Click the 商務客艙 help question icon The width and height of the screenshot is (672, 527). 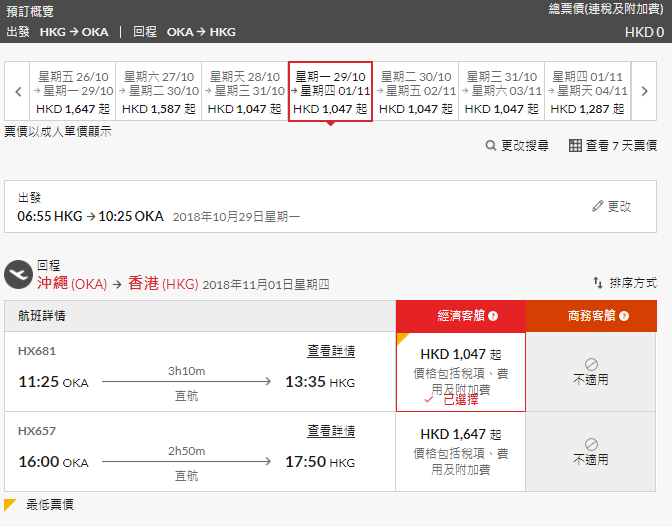624,316
